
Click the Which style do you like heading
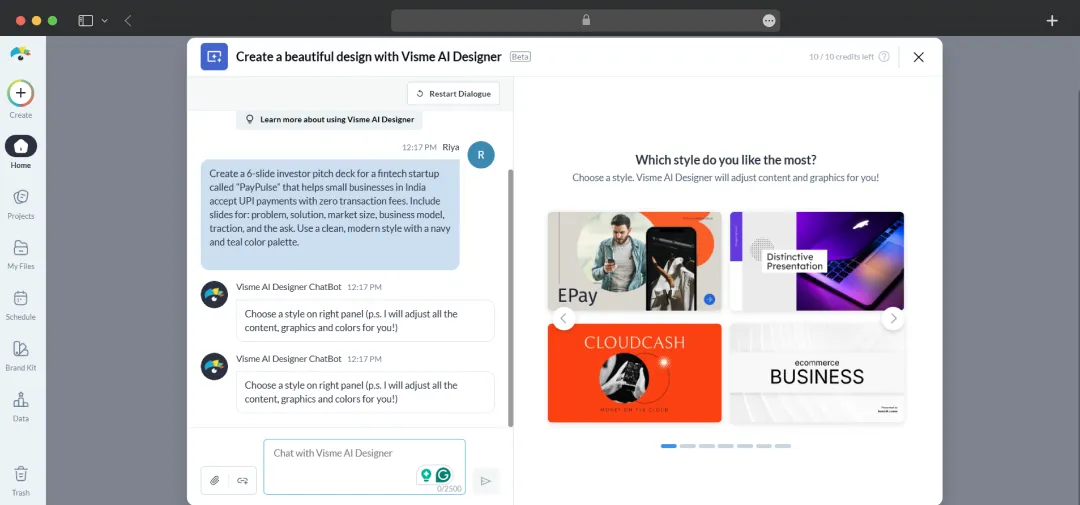coord(725,160)
